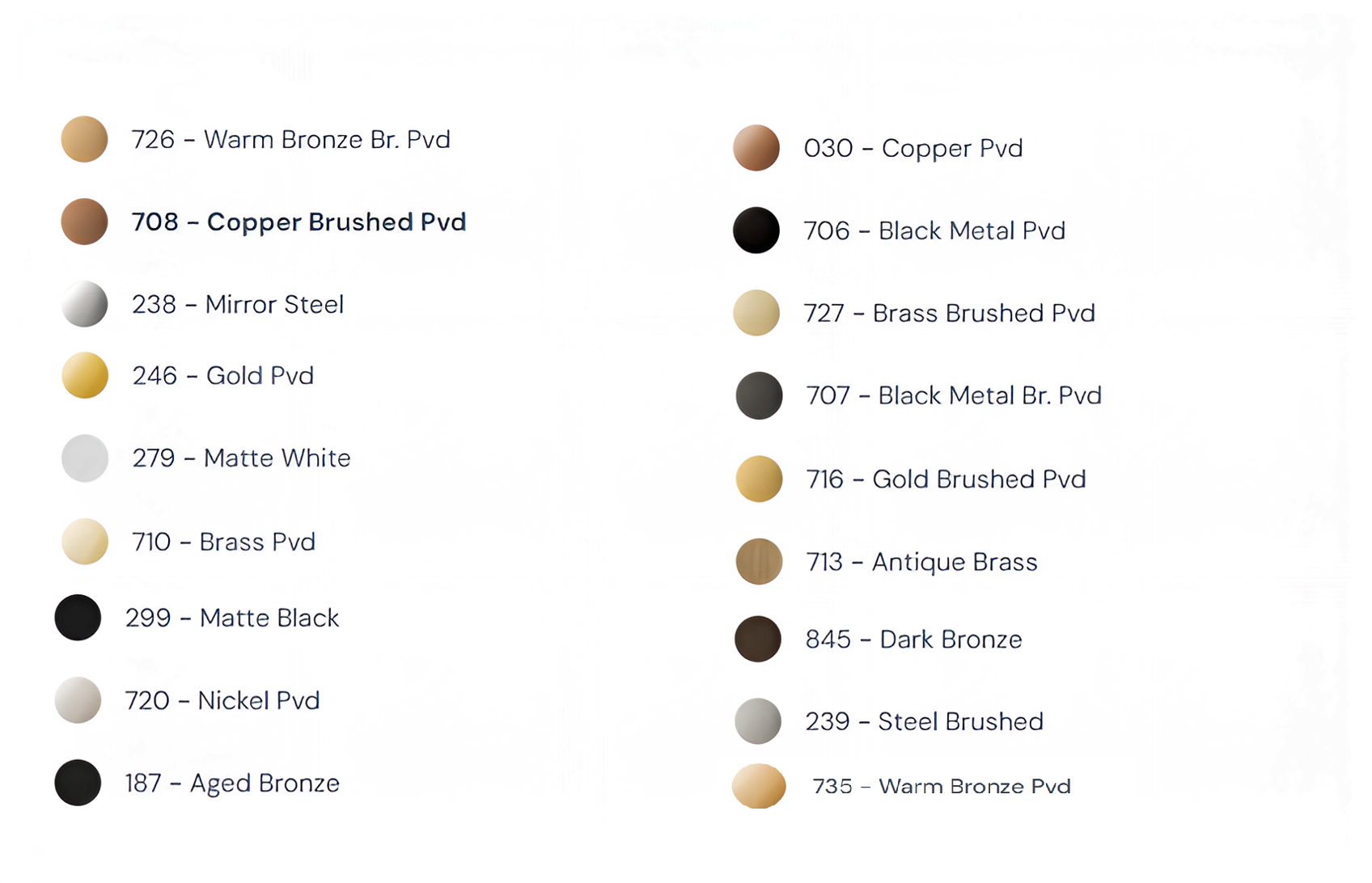Pick the 720 Nickel Pvd swatch
The width and height of the screenshot is (1372, 883).
pos(78,700)
